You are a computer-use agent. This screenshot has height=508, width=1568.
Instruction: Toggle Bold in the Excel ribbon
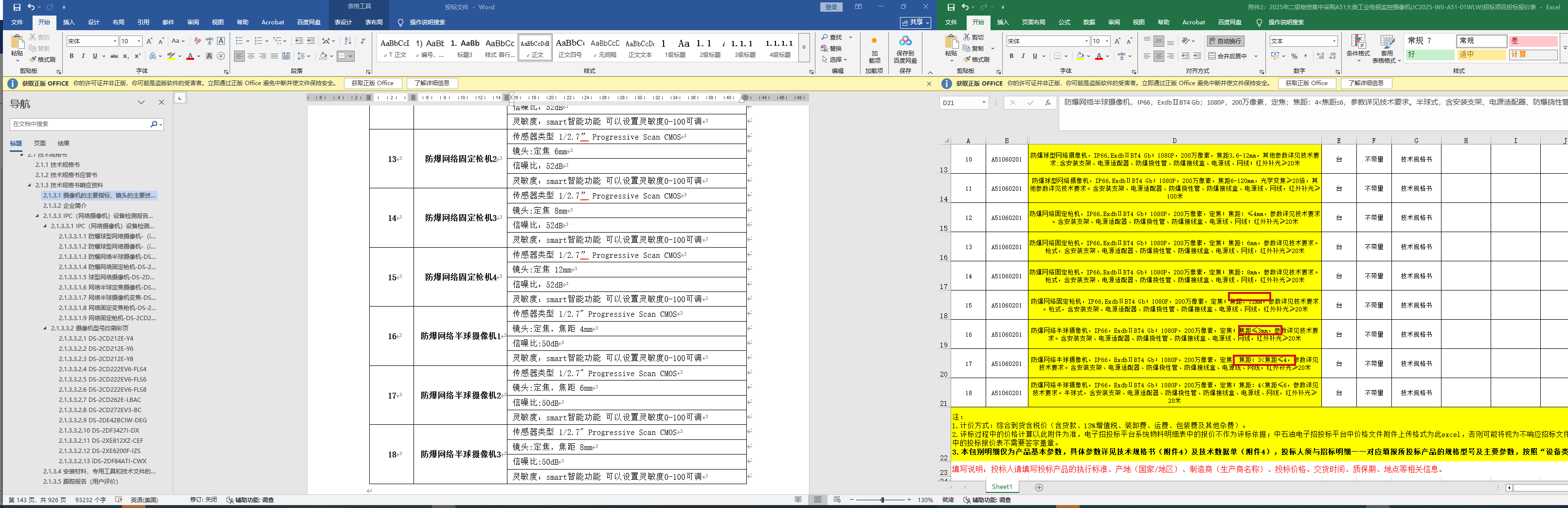(x=1011, y=56)
